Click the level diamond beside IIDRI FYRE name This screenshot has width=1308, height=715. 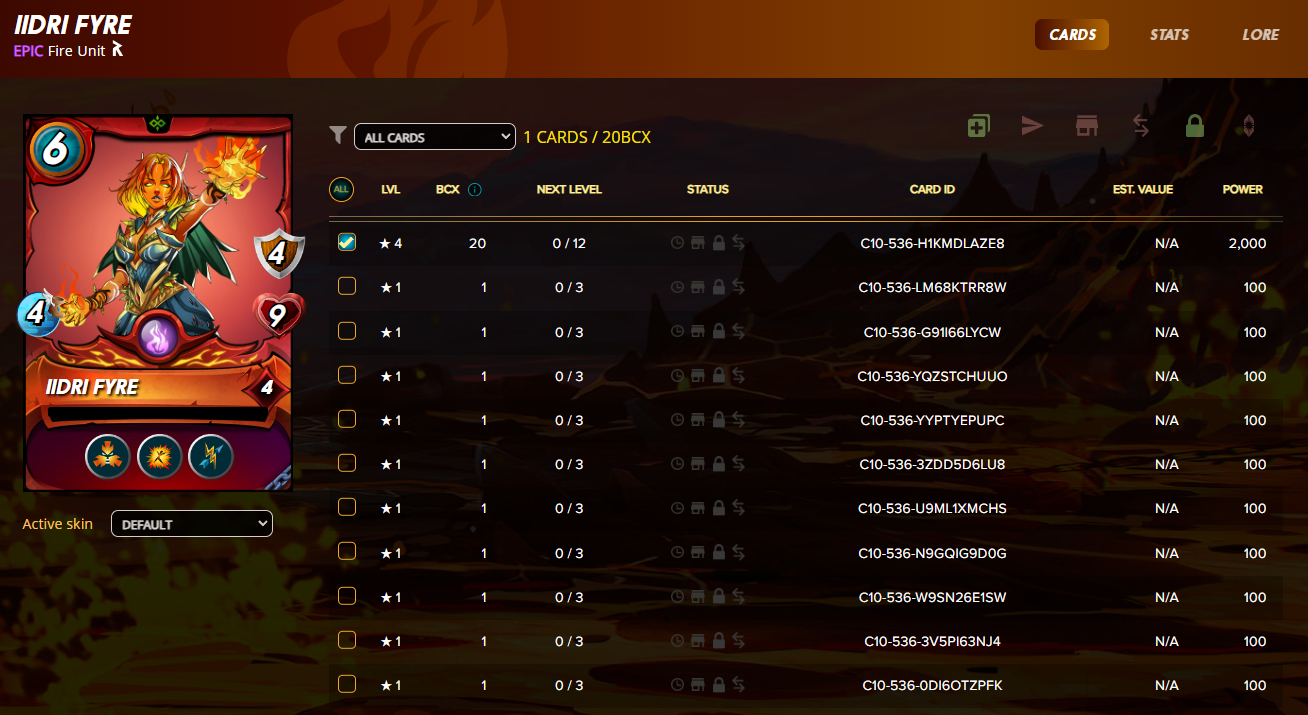coord(267,387)
